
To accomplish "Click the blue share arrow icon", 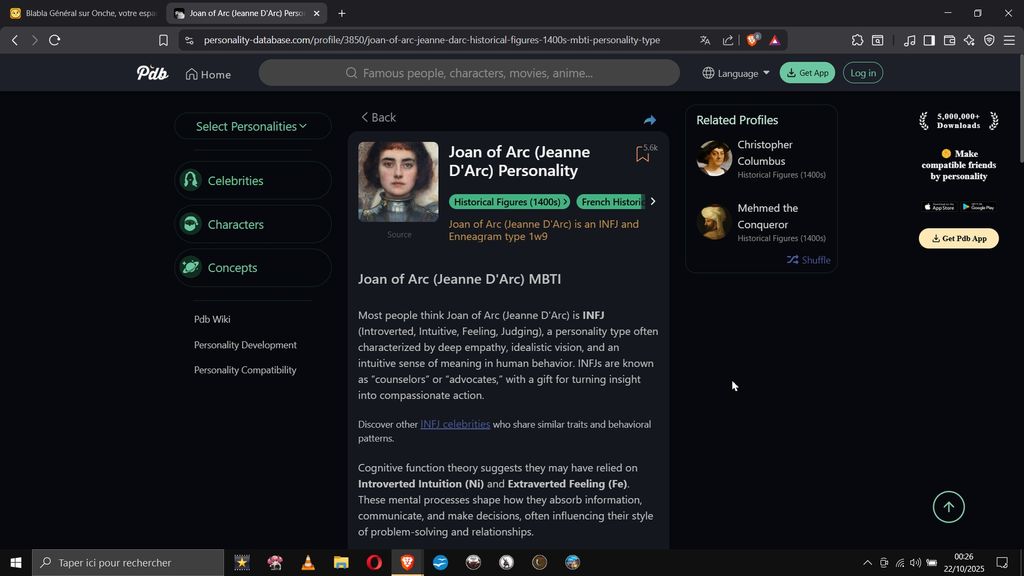I will tap(649, 120).
